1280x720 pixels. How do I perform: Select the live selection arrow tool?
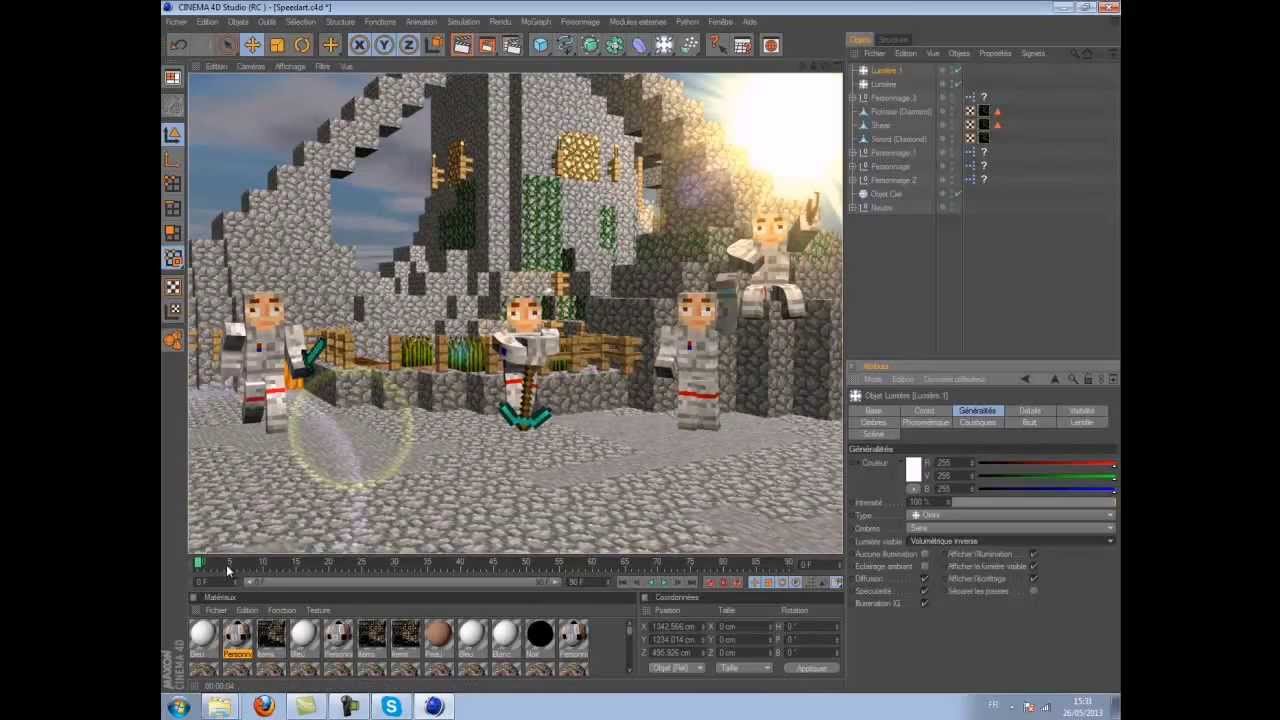click(x=227, y=45)
